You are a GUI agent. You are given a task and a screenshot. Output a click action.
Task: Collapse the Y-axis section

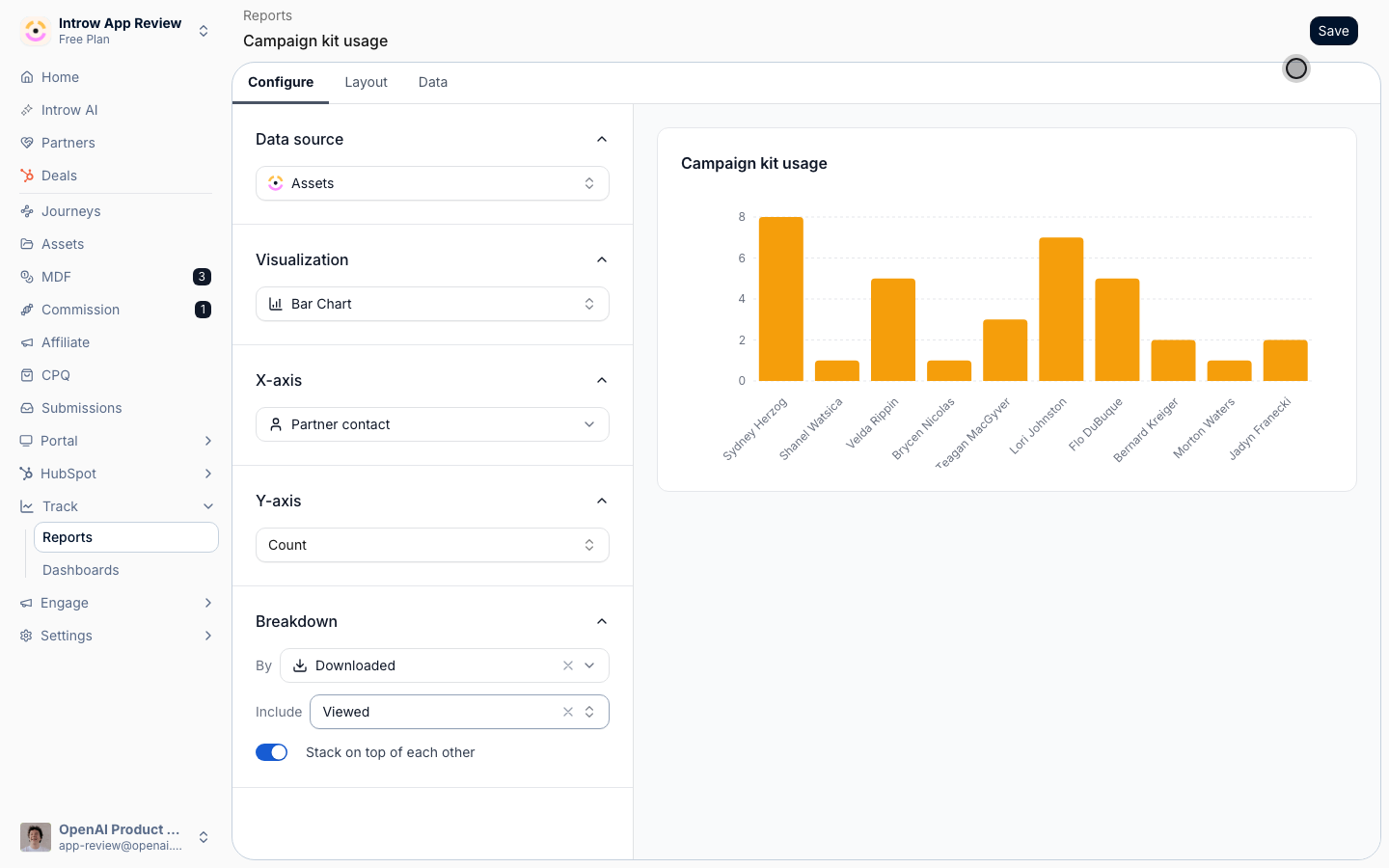pos(602,501)
